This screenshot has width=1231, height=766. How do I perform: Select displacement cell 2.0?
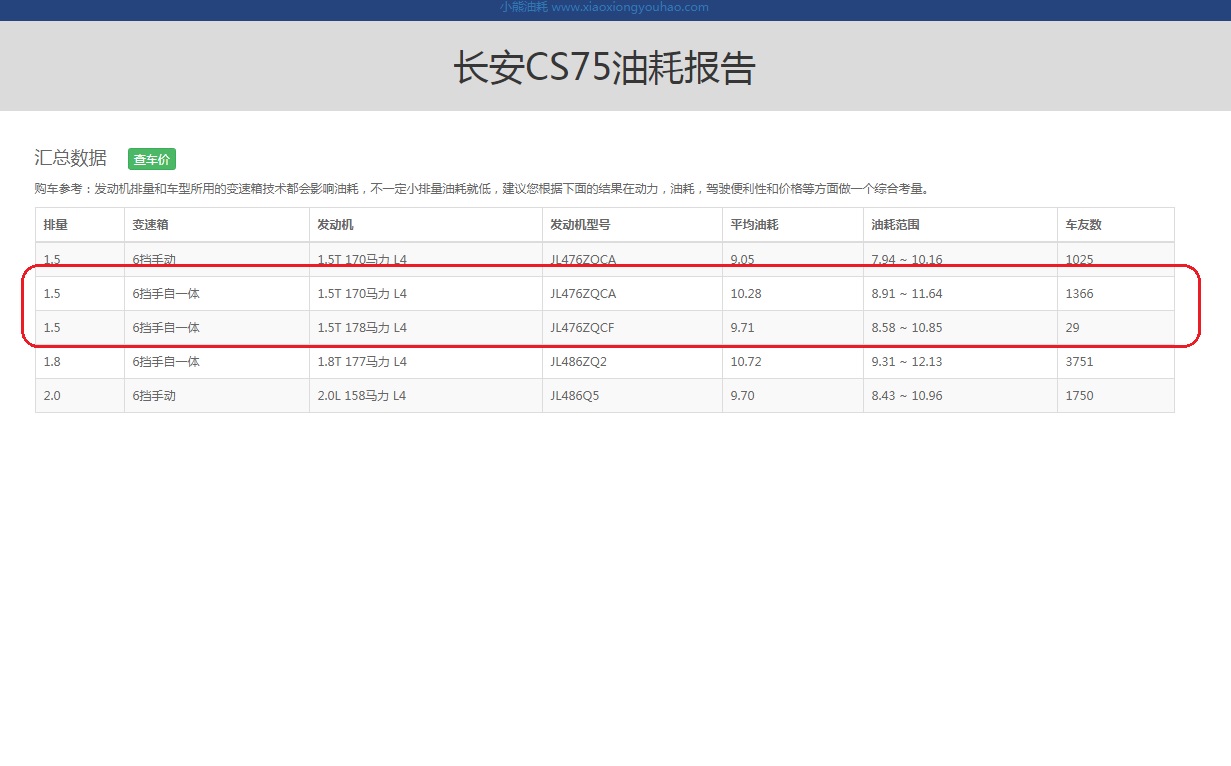52,396
